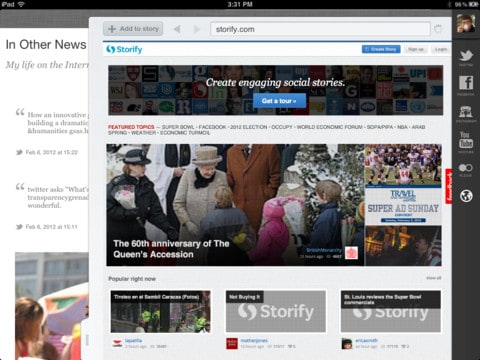Open the SOPA/PIPA featured topic
The width and height of the screenshot is (480, 360).
380,127
